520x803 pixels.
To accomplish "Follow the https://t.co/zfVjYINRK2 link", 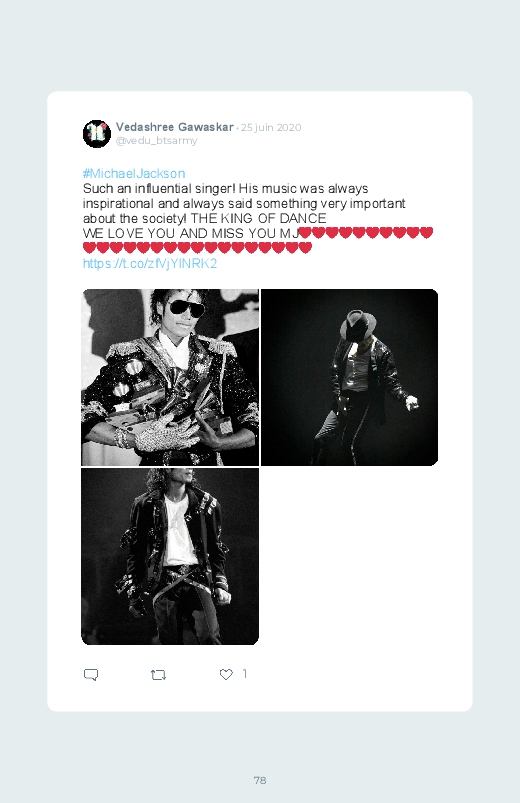I will click(x=150, y=263).
